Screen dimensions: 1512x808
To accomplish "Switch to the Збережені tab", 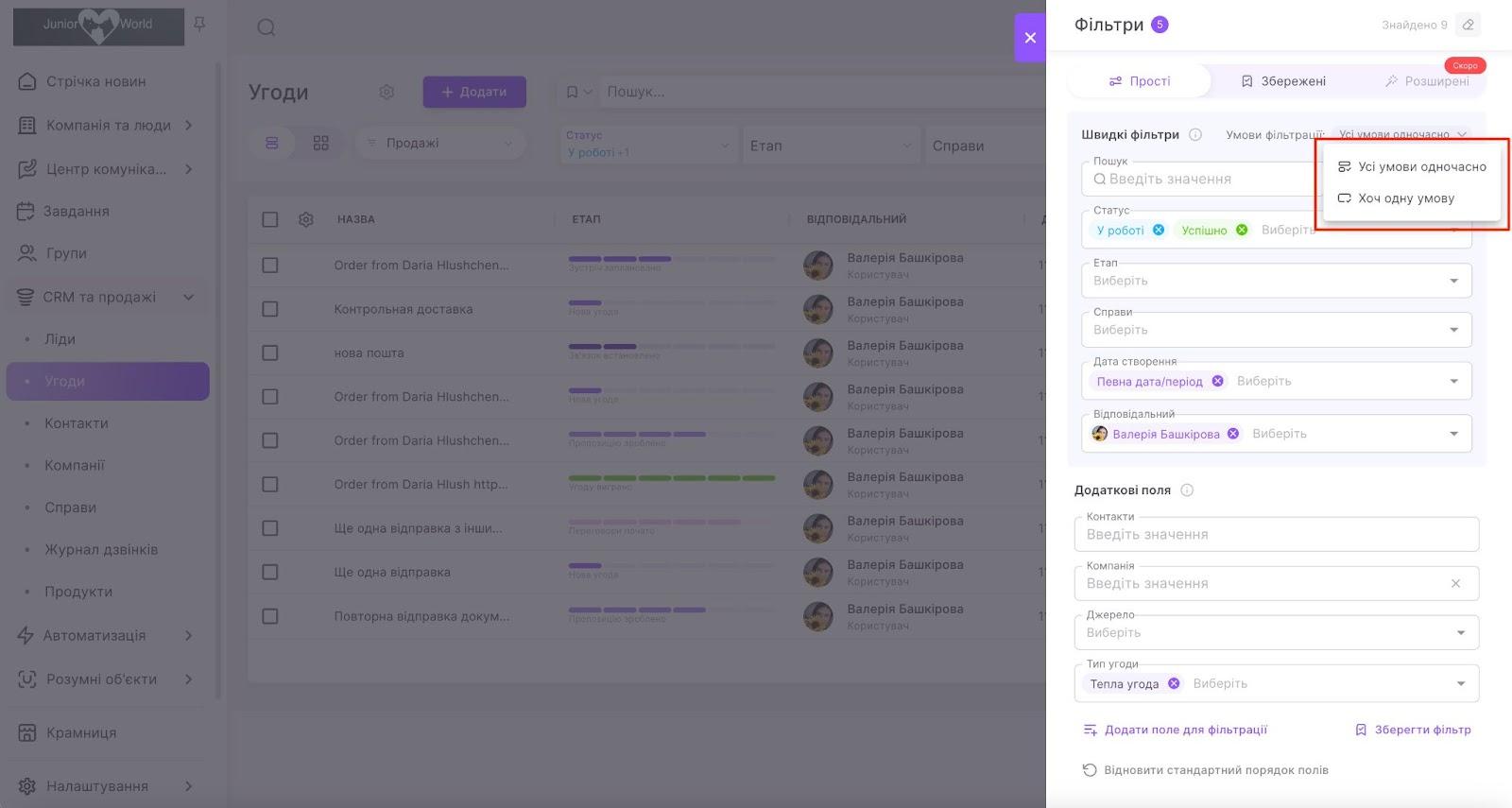I will [1283, 81].
